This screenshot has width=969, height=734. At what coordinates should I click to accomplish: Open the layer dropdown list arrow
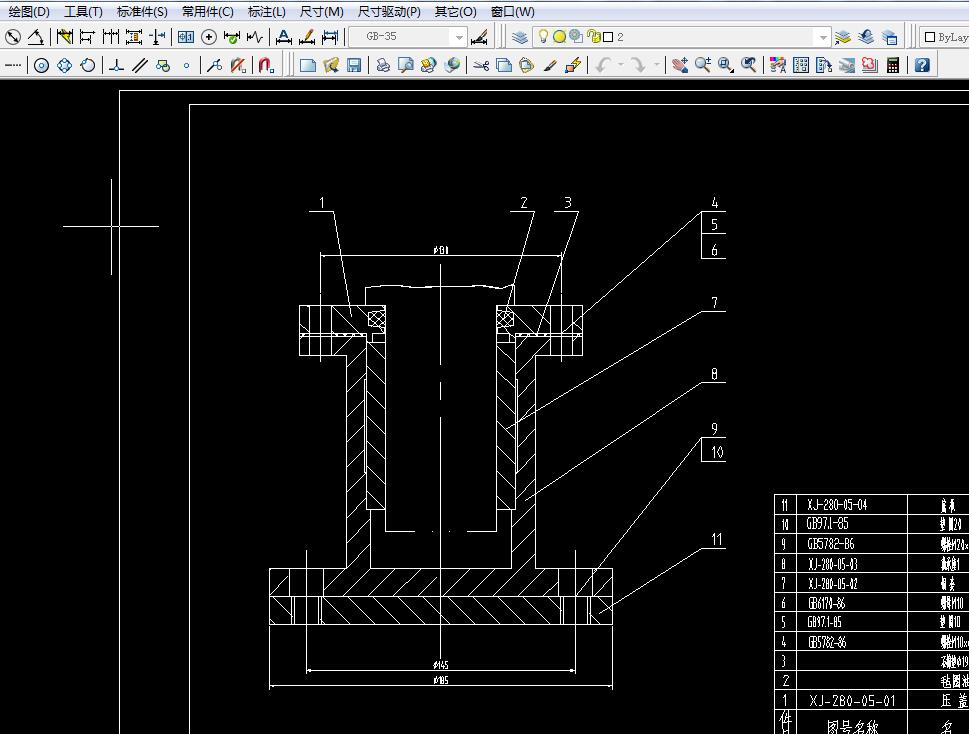(x=823, y=37)
